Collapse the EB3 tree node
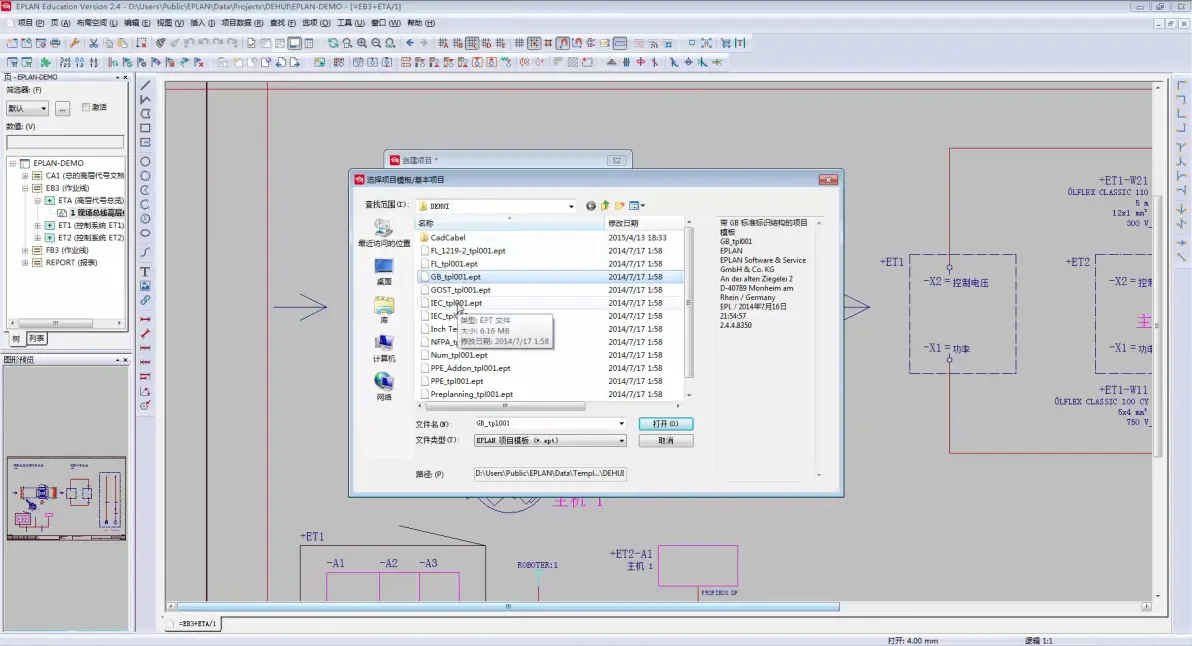Viewport: 1192px width, 646px height. coord(25,188)
